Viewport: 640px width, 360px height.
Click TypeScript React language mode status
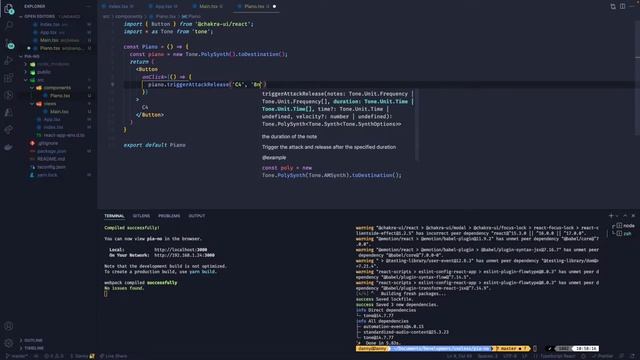click(x=557, y=356)
